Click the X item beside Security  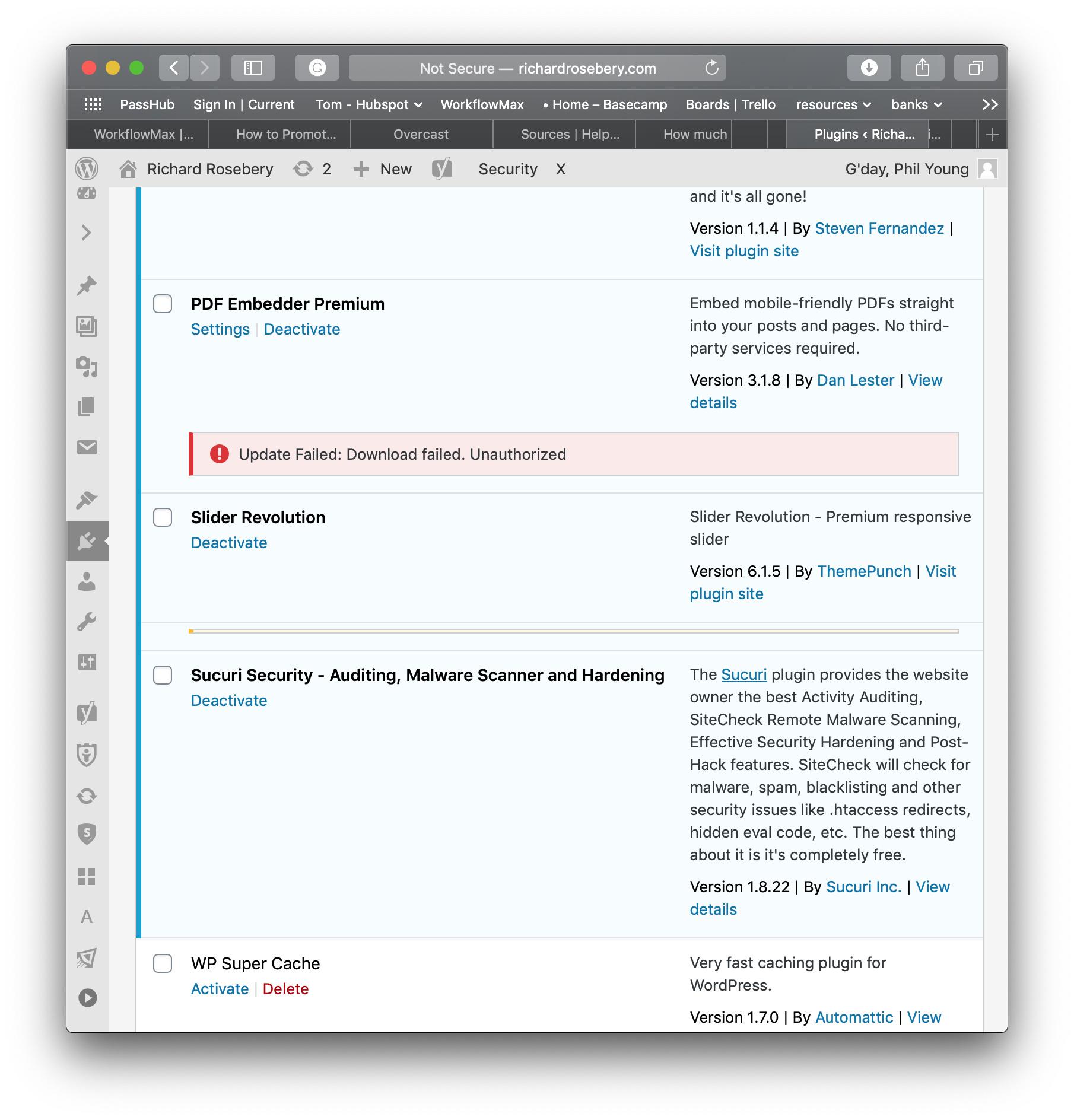[x=561, y=169]
